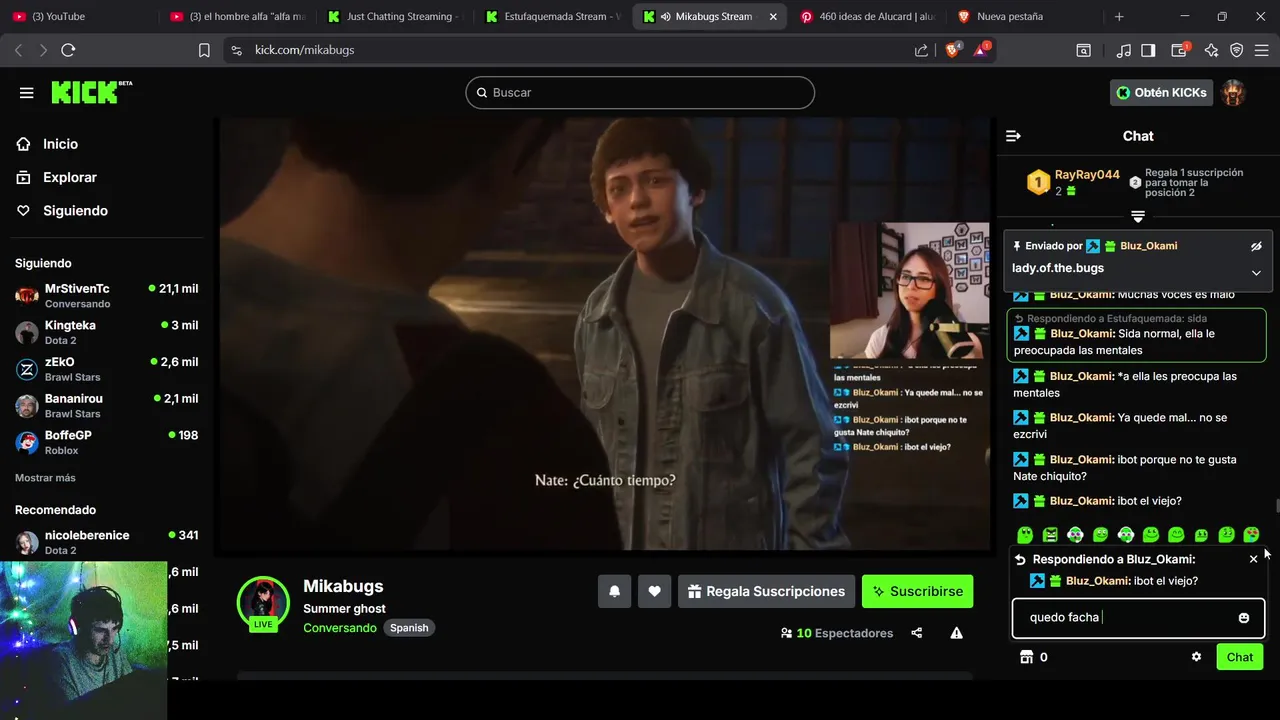
Task: Go back in browser history
Action: pos(18,50)
